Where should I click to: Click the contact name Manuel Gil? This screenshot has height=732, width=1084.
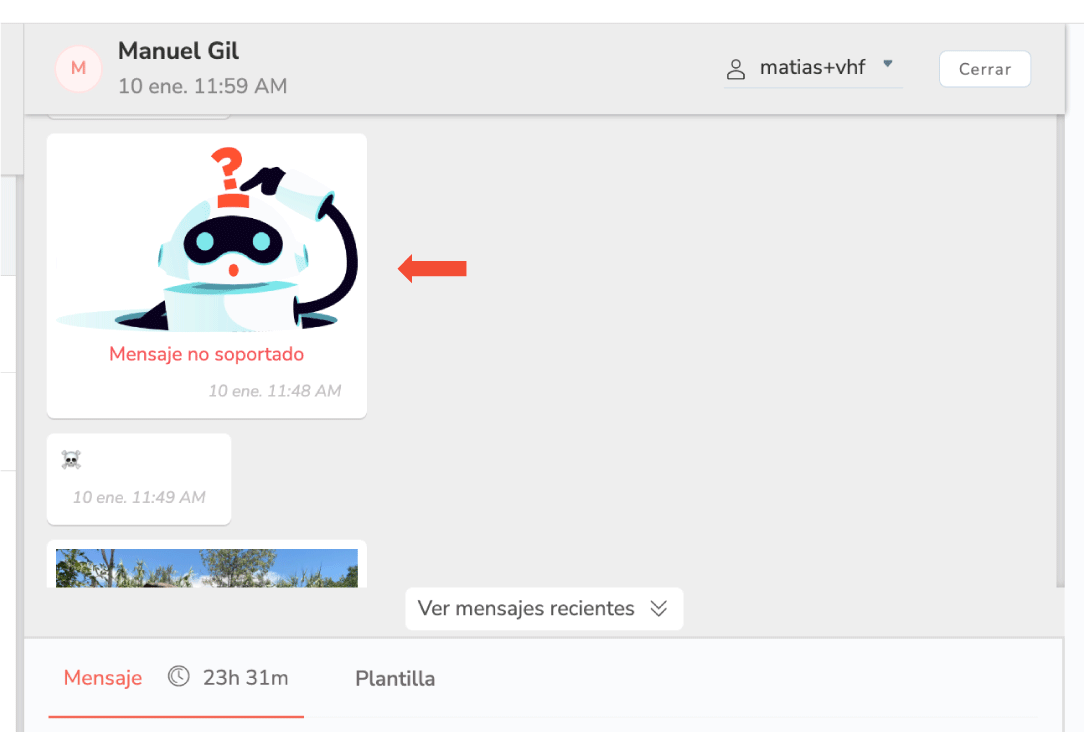pyautogui.click(x=178, y=51)
